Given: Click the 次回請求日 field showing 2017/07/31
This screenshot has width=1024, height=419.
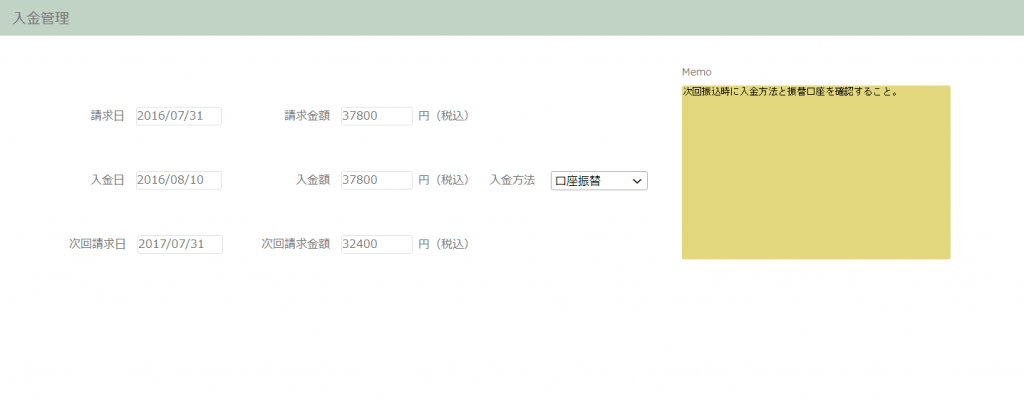Looking at the screenshot, I should 180,244.
